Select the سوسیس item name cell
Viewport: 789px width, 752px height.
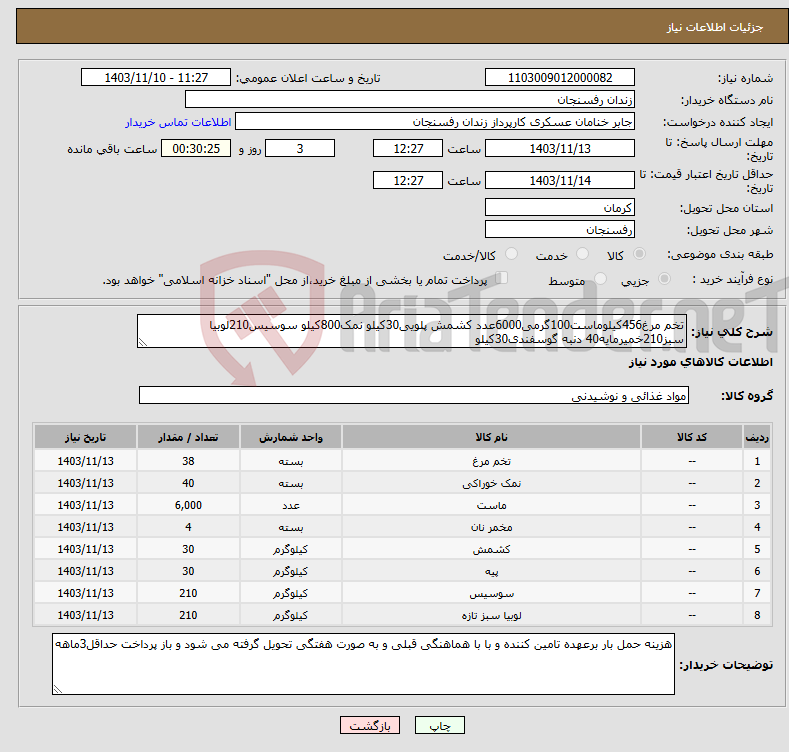tap(492, 593)
